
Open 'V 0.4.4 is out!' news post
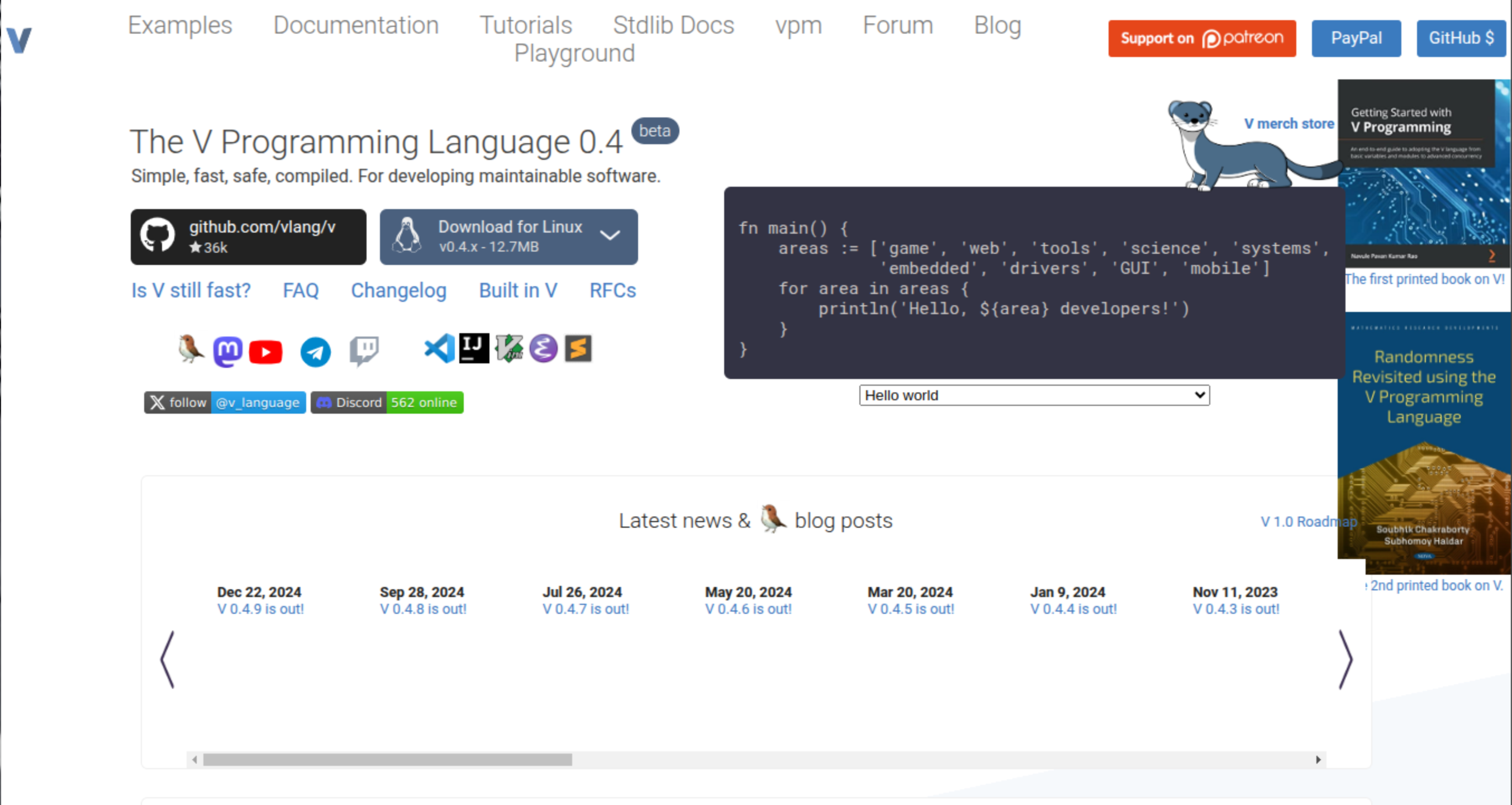tap(1073, 609)
